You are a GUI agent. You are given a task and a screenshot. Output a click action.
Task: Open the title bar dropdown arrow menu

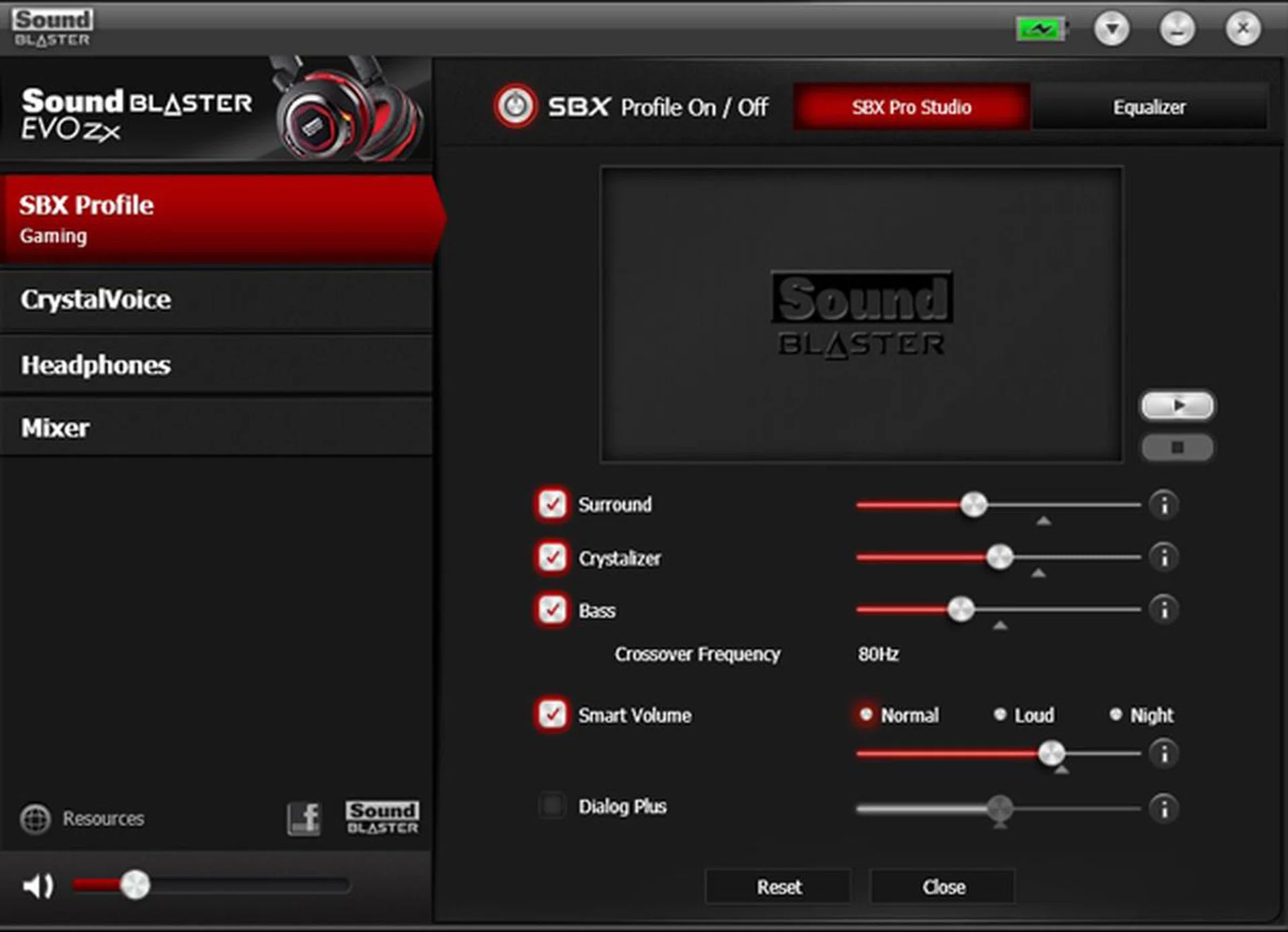click(x=1112, y=29)
